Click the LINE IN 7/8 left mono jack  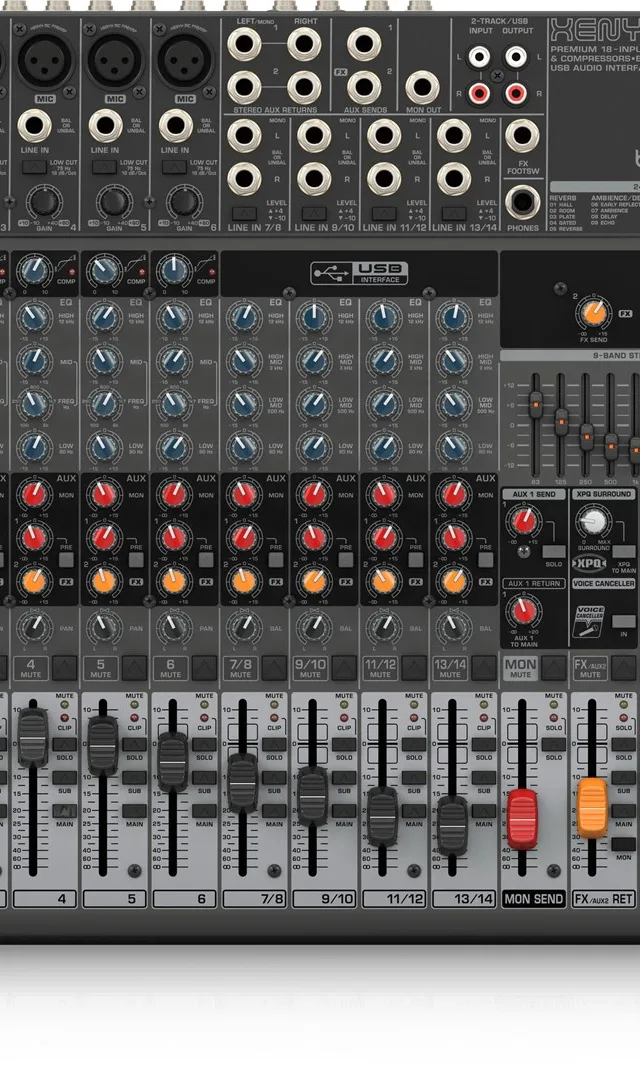click(244, 135)
